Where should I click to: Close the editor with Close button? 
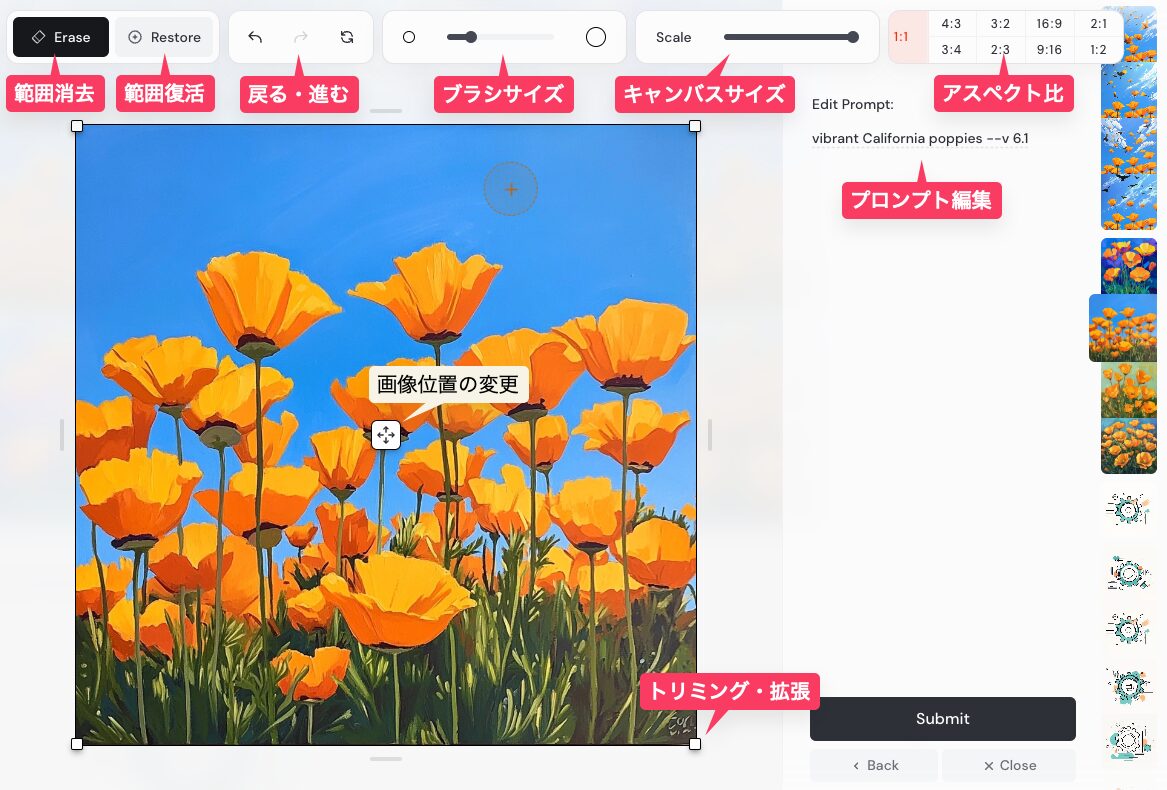pyautogui.click(x=1009, y=765)
